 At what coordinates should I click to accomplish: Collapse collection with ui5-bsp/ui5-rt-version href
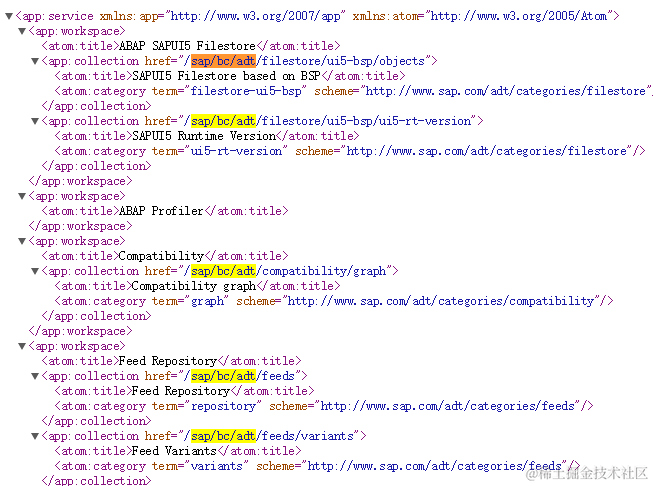(x=35, y=121)
